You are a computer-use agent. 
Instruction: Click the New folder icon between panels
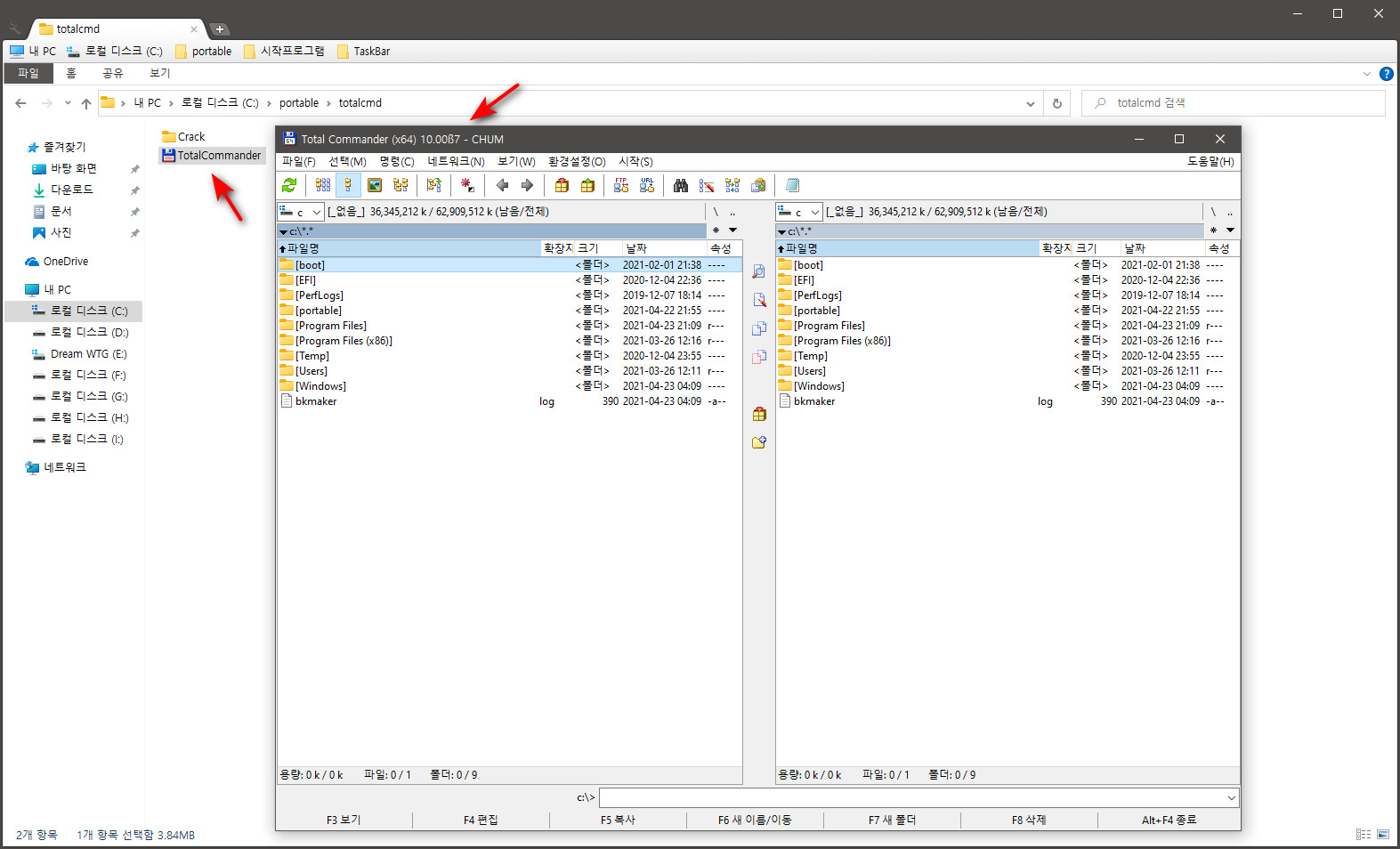pyautogui.click(x=759, y=442)
